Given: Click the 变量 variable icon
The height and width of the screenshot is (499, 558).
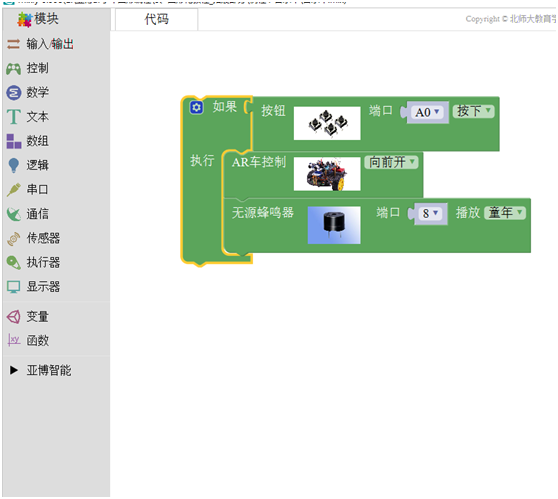Looking at the screenshot, I should click(x=14, y=316).
